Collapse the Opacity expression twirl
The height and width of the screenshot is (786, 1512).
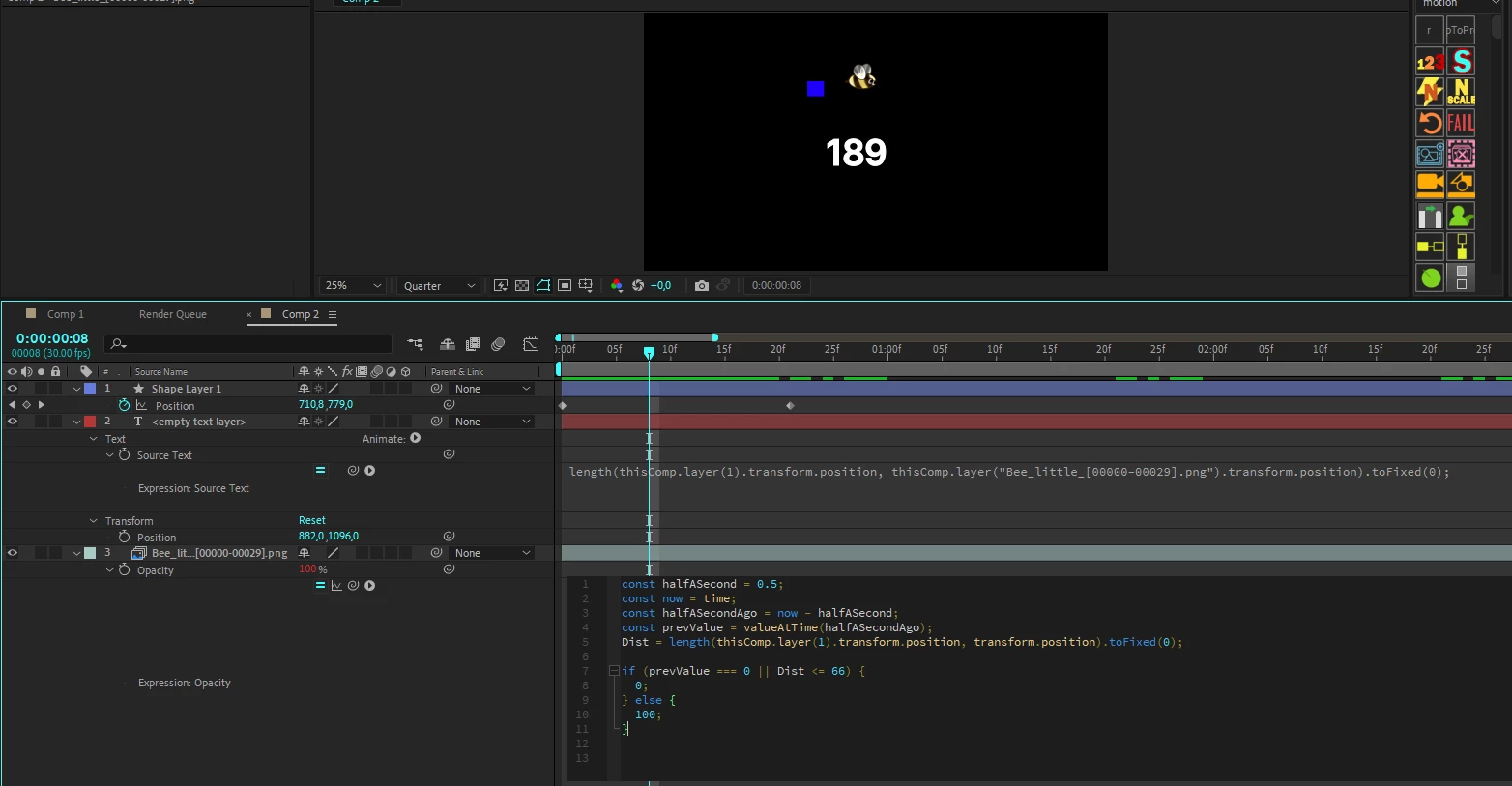tap(110, 570)
